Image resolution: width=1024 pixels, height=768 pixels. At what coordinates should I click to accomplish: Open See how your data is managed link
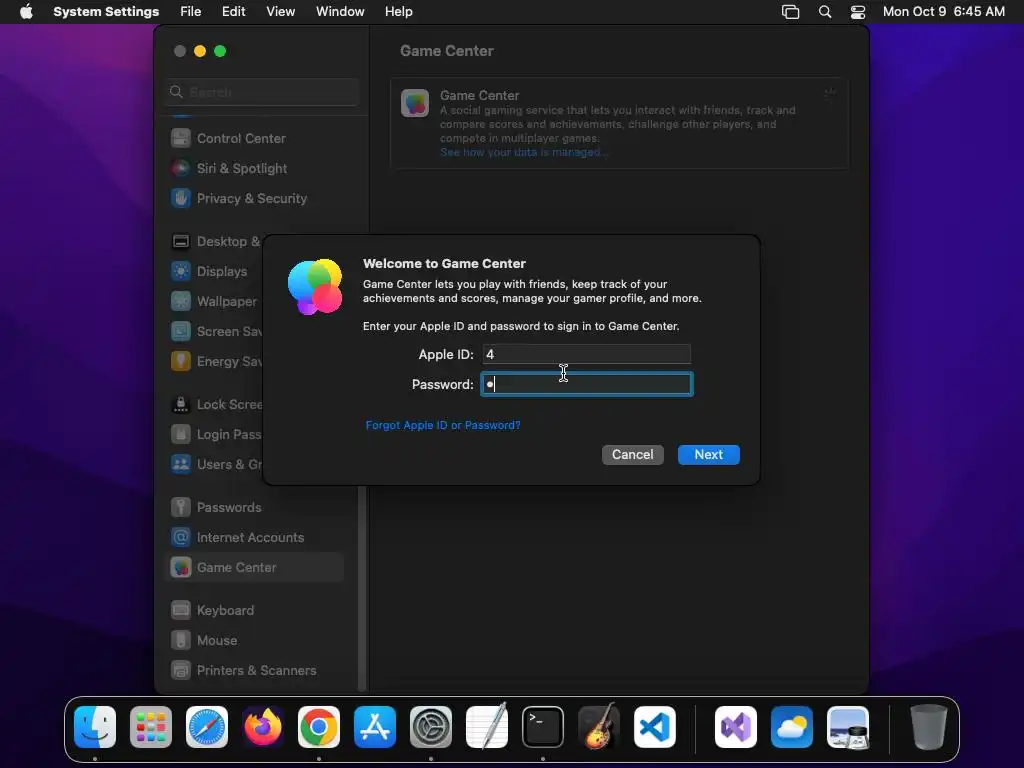pos(524,152)
